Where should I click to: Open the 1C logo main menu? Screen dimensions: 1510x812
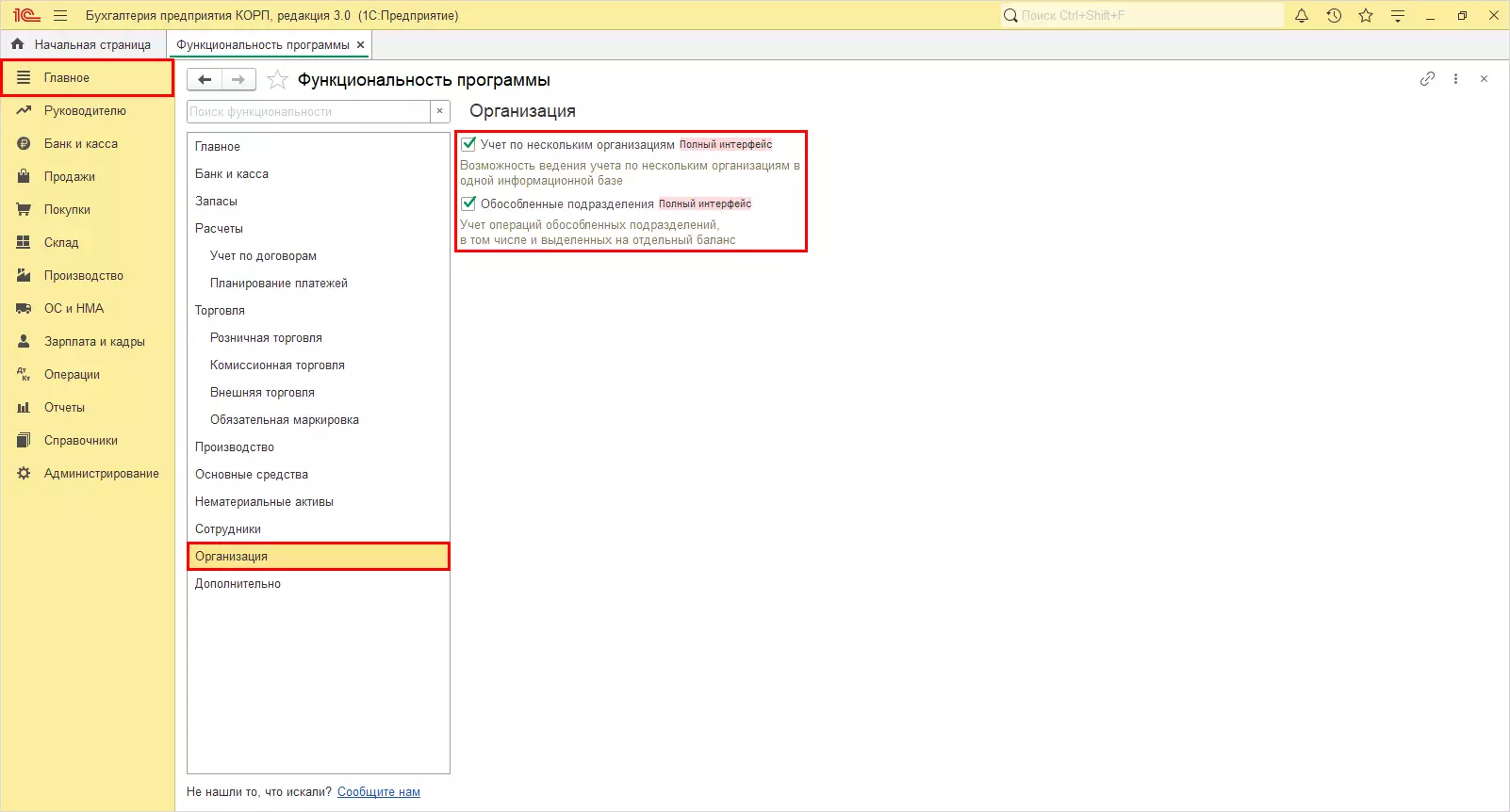pyautogui.click(x=26, y=15)
